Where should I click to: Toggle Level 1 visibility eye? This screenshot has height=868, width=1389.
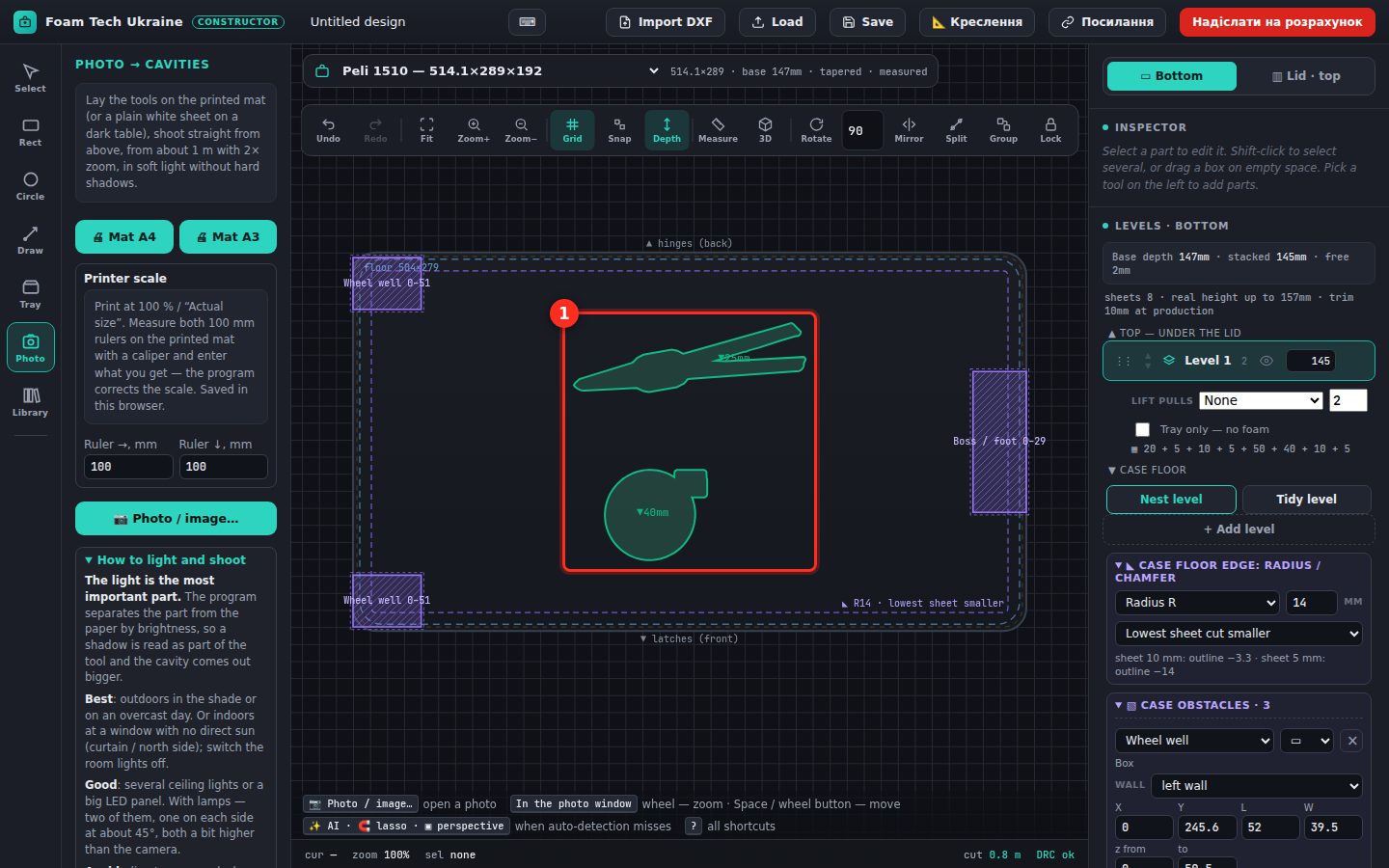click(1266, 361)
